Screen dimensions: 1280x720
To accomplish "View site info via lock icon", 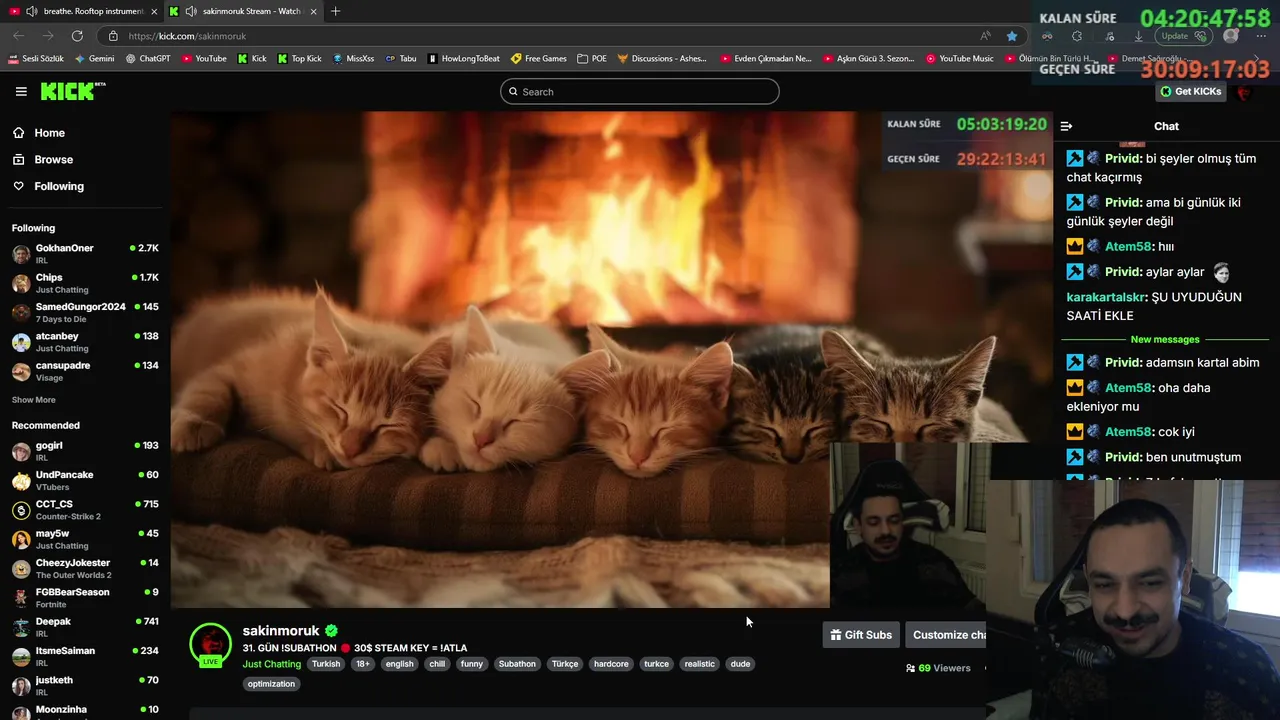I will click(x=113, y=36).
